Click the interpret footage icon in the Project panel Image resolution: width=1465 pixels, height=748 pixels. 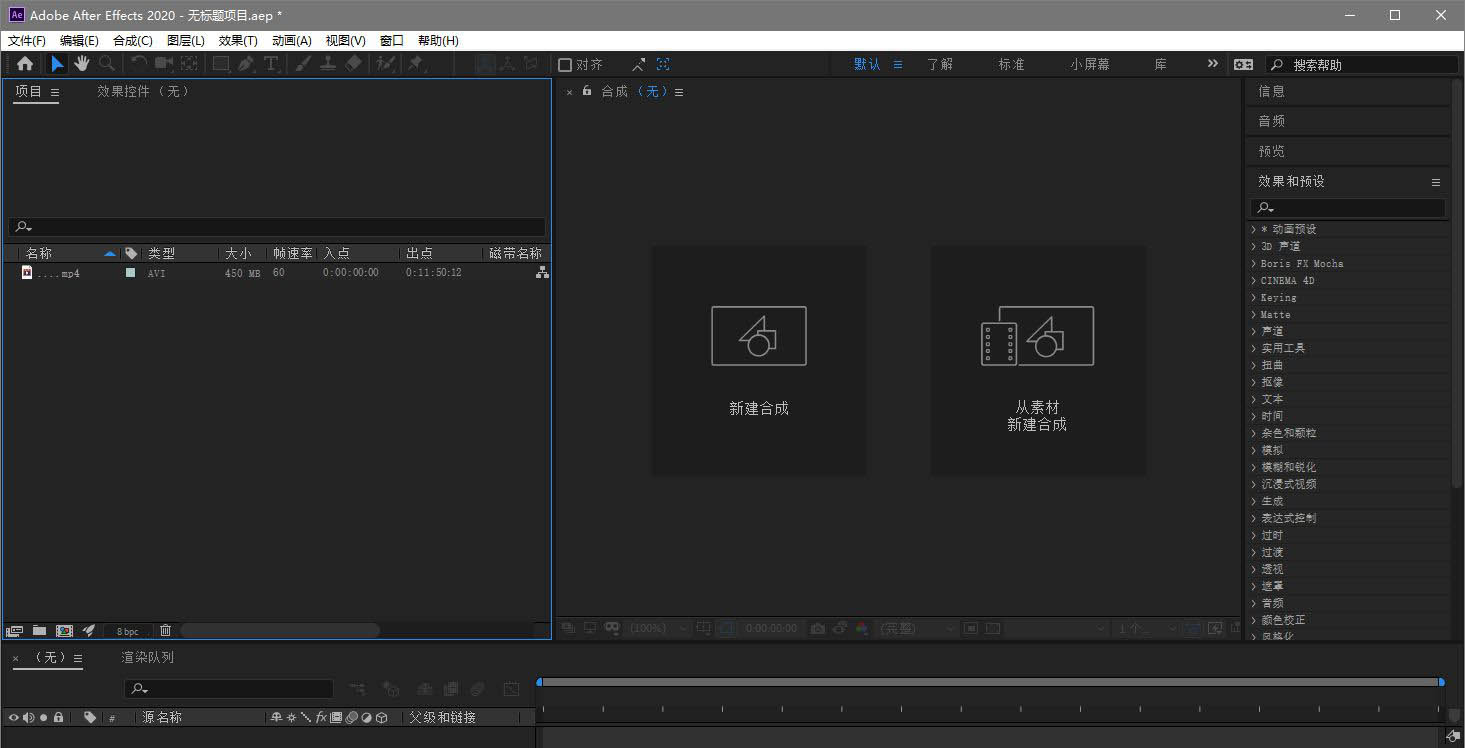[14, 631]
